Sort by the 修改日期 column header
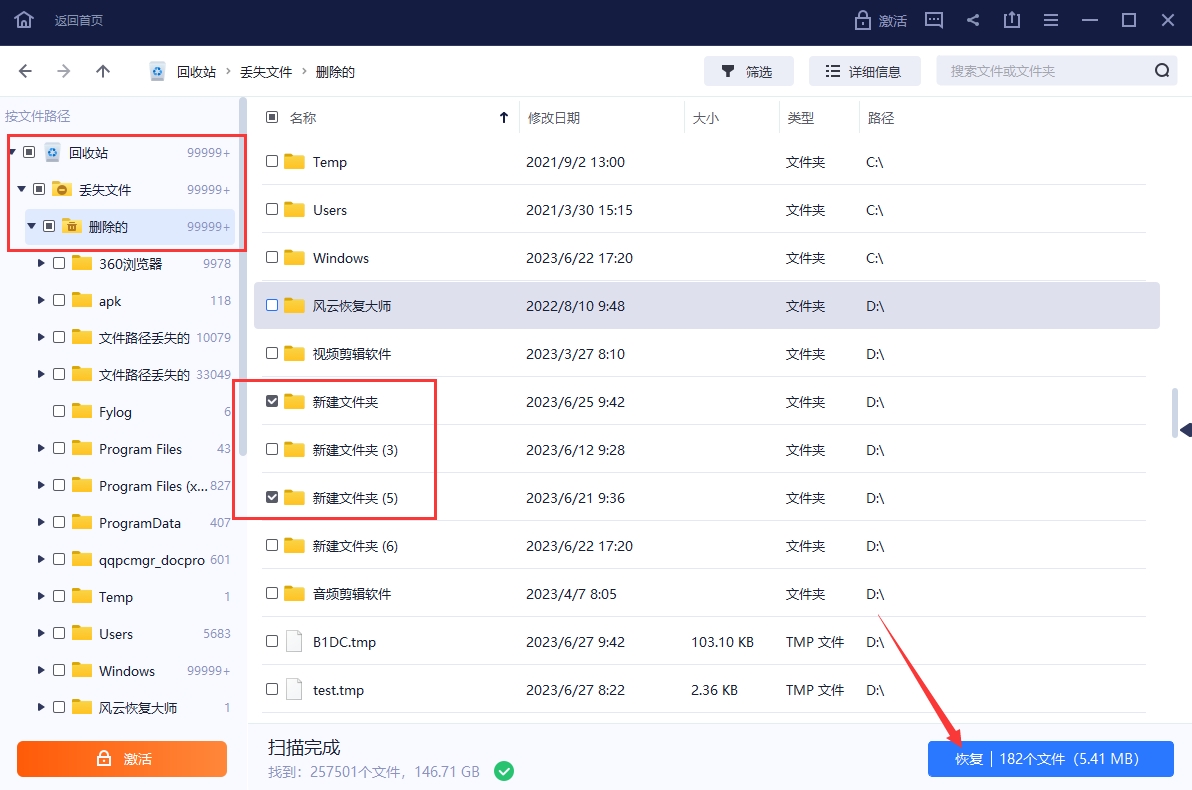The width and height of the screenshot is (1192, 790). click(x=553, y=118)
